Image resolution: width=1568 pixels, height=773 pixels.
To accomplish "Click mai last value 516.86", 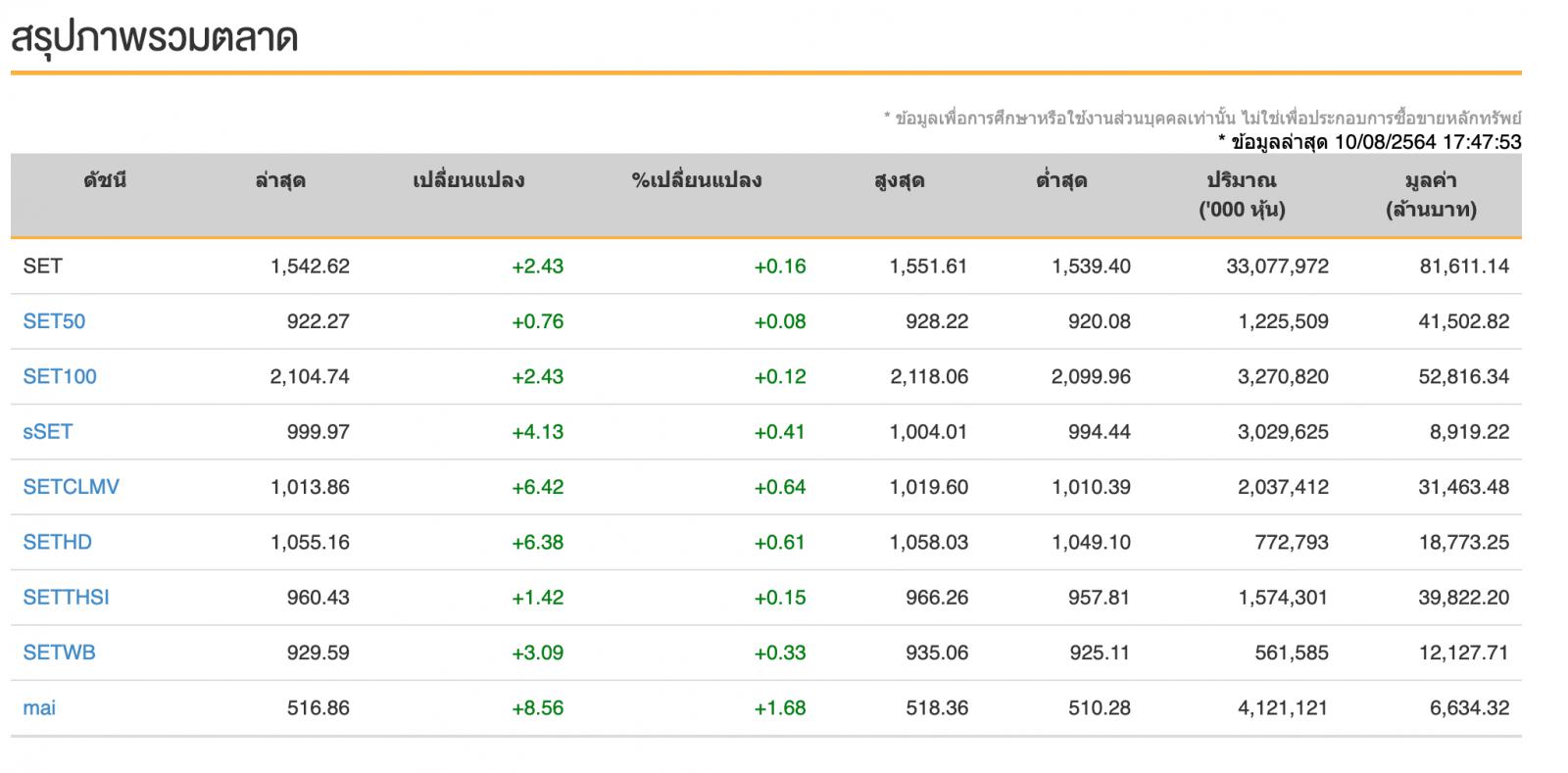I will (318, 707).
